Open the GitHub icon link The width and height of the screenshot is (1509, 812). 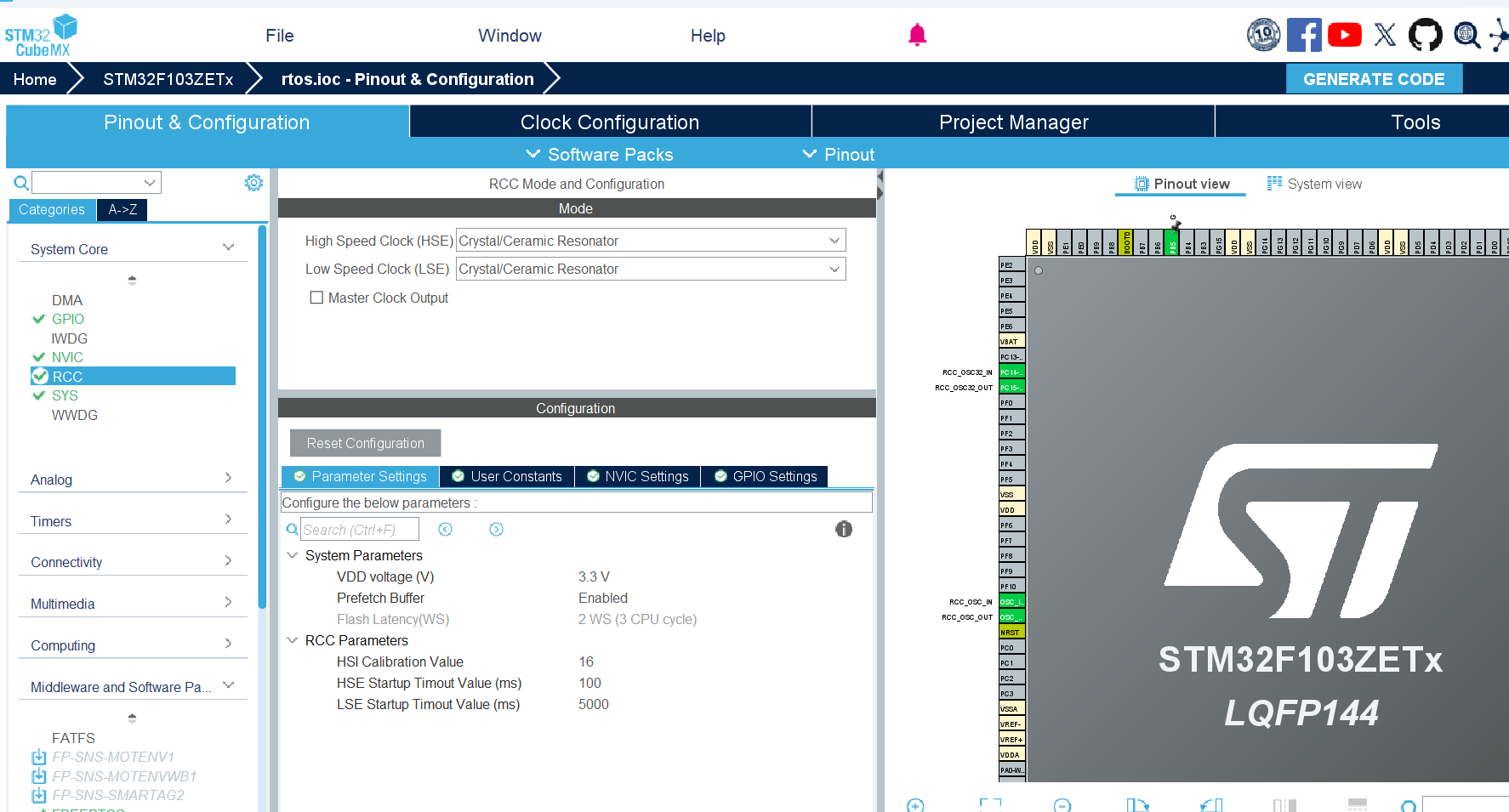pyautogui.click(x=1426, y=35)
